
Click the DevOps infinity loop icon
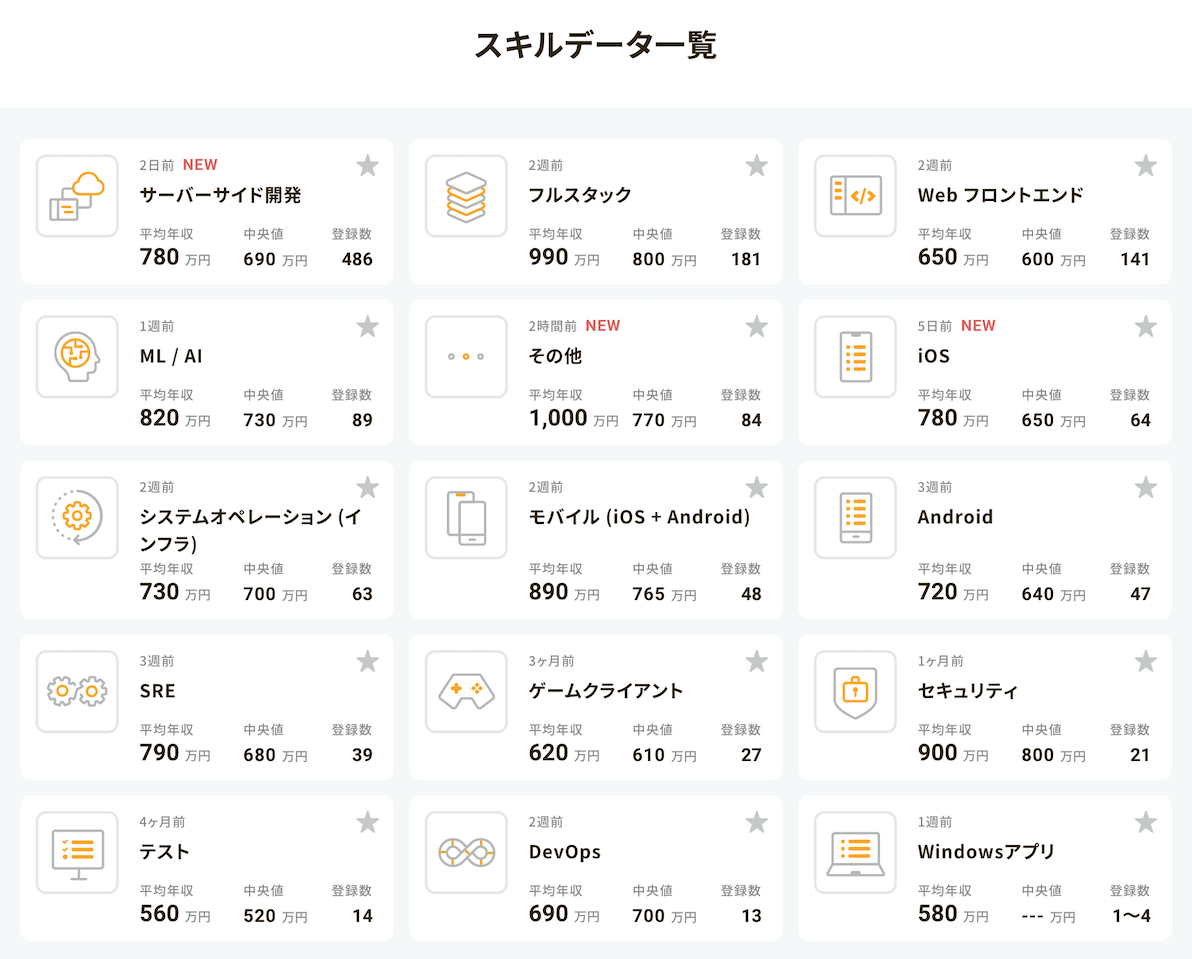tap(466, 853)
